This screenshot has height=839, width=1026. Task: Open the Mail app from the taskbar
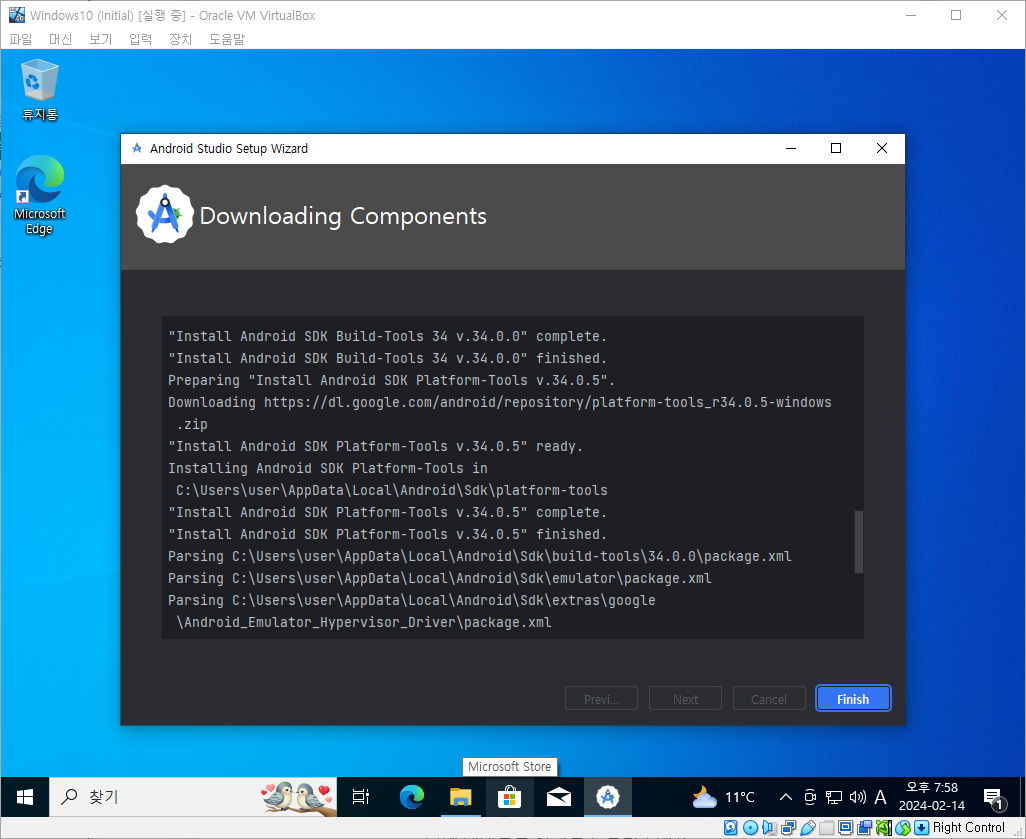[x=558, y=796]
